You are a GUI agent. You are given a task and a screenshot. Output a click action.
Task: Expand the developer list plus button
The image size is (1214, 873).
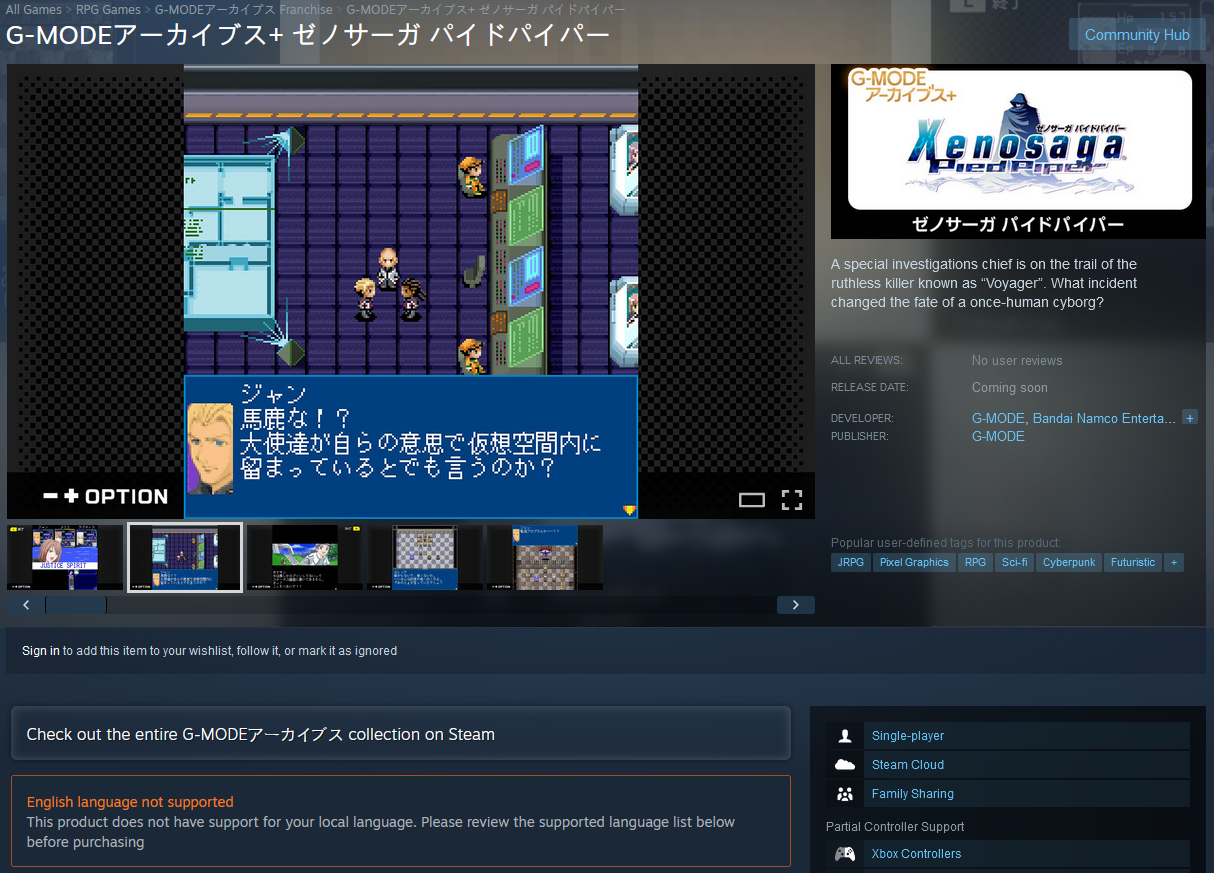[1189, 417]
